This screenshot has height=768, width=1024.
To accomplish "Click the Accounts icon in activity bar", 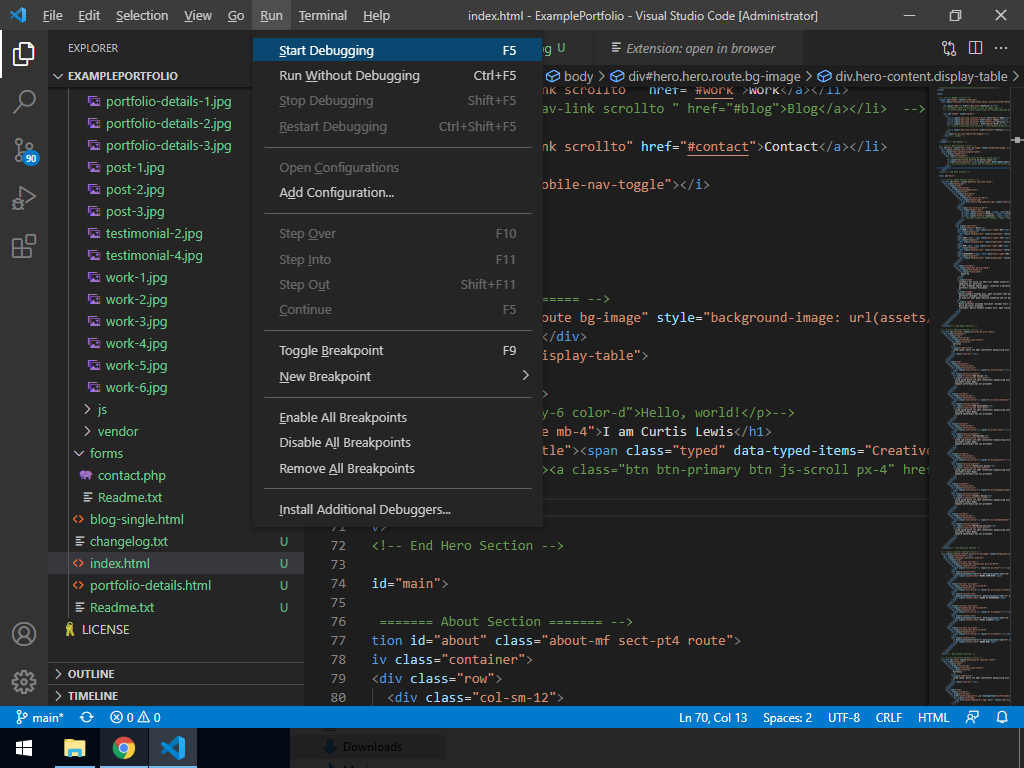I will pyautogui.click(x=24, y=634).
